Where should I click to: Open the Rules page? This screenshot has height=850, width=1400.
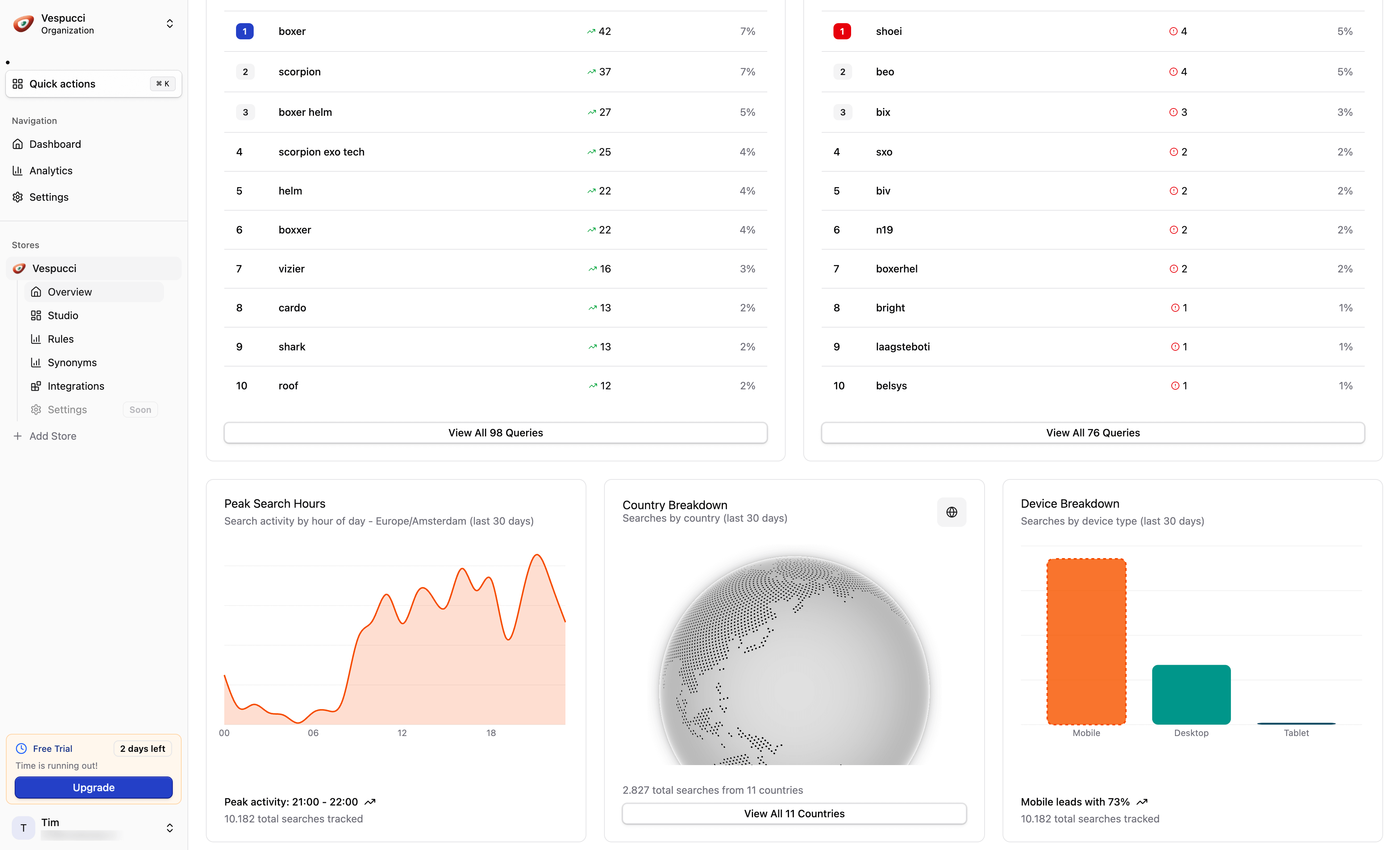point(61,339)
